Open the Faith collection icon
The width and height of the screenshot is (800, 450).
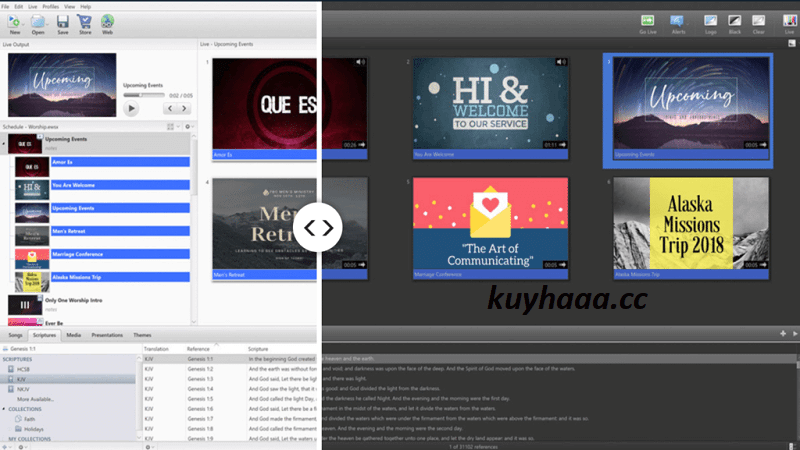[18, 419]
